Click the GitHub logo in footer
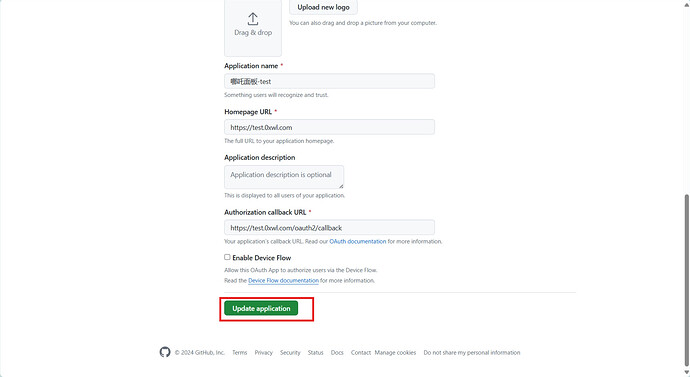The height and width of the screenshot is (377, 690). click(x=165, y=352)
